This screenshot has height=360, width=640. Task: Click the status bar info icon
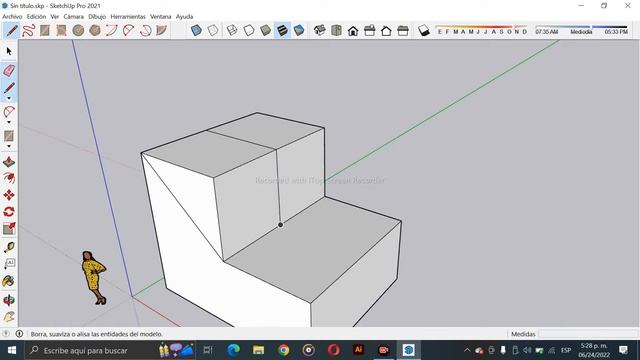[19, 334]
